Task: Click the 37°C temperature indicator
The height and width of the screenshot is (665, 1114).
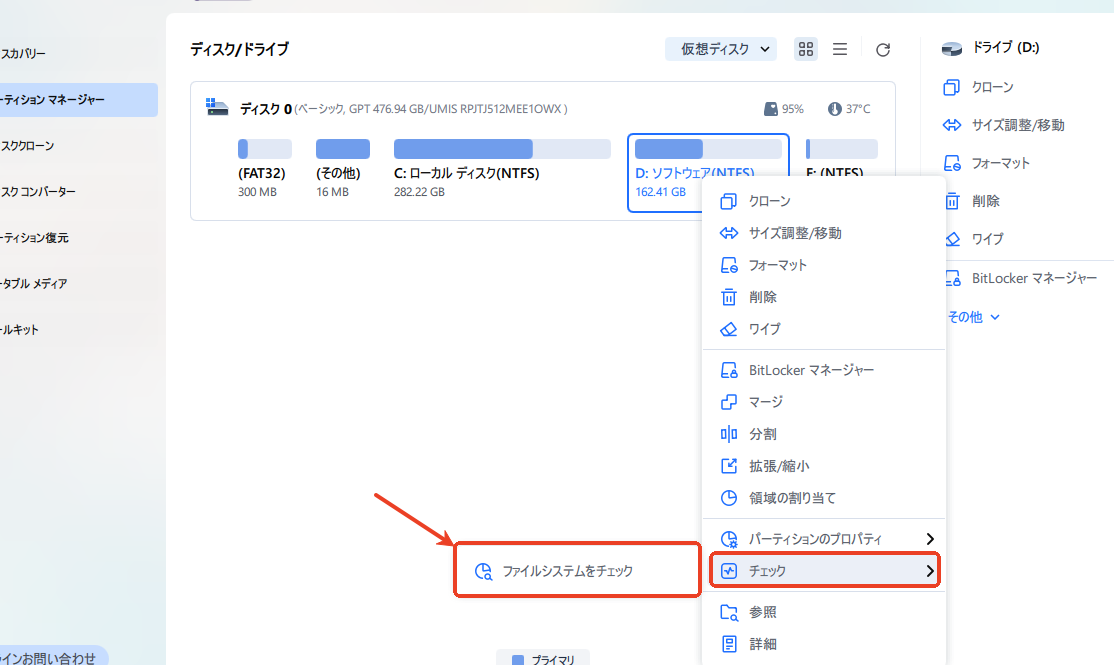Action: (835, 109)
